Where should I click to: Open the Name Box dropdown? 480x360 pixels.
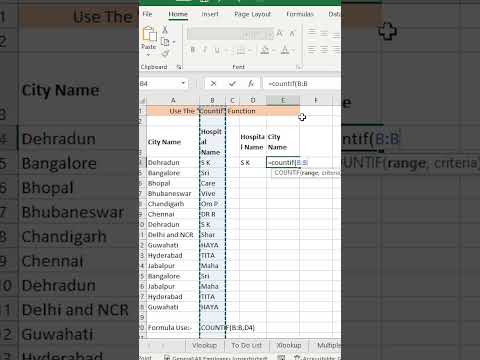(183, 83)
